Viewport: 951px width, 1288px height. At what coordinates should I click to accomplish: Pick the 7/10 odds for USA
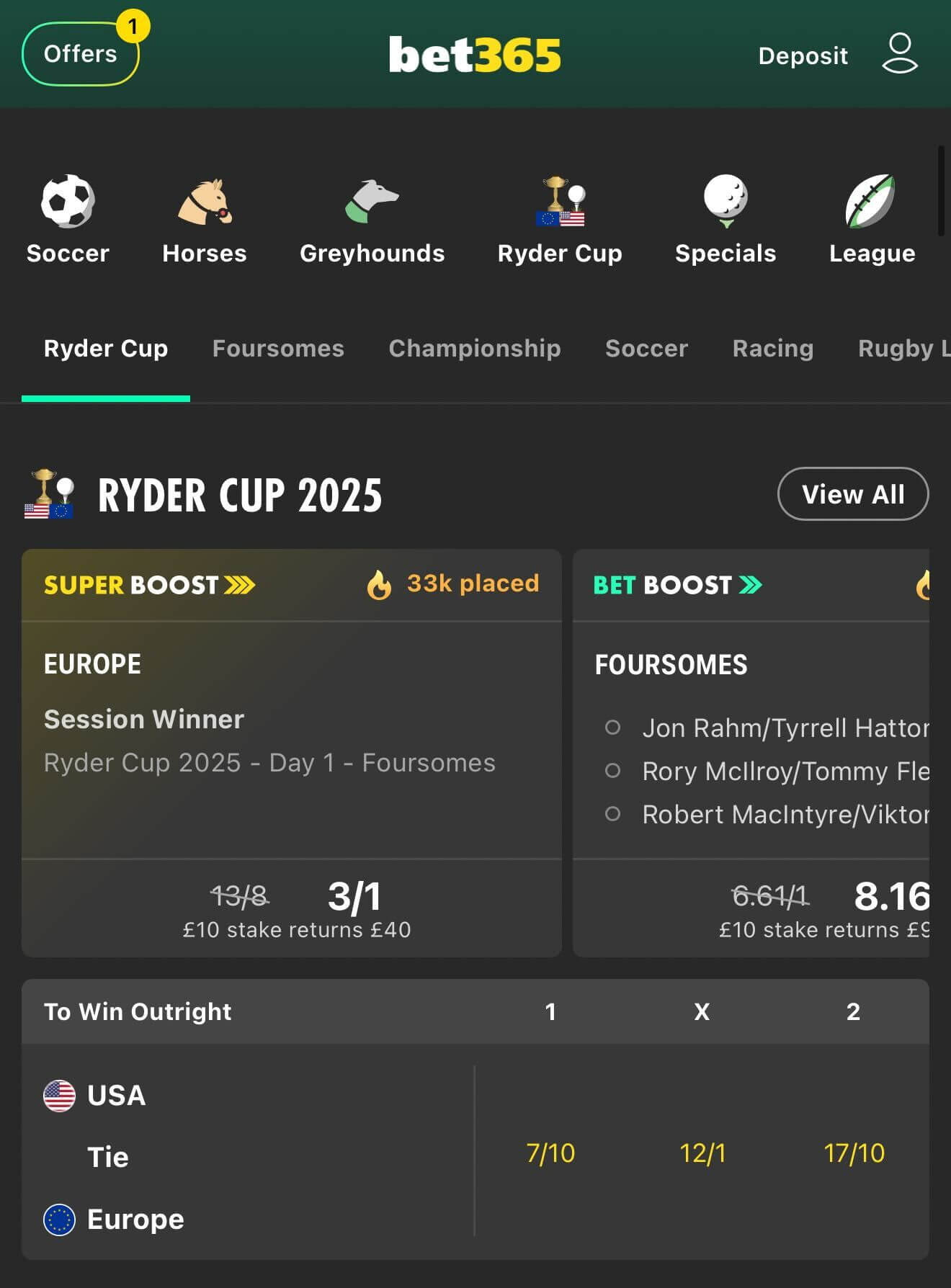[x=550, y=1153]
